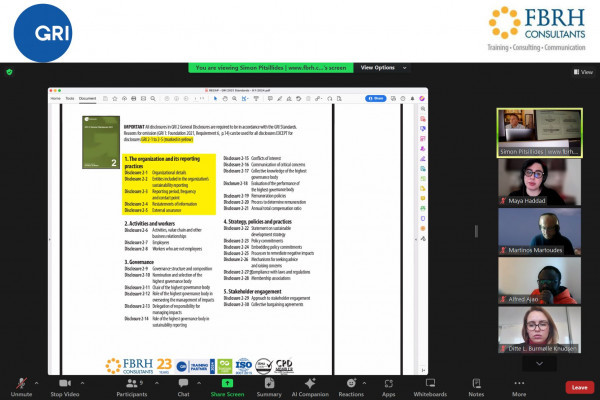600x400 pixels.
Task: Open the Chat panel
Action: 184,383
